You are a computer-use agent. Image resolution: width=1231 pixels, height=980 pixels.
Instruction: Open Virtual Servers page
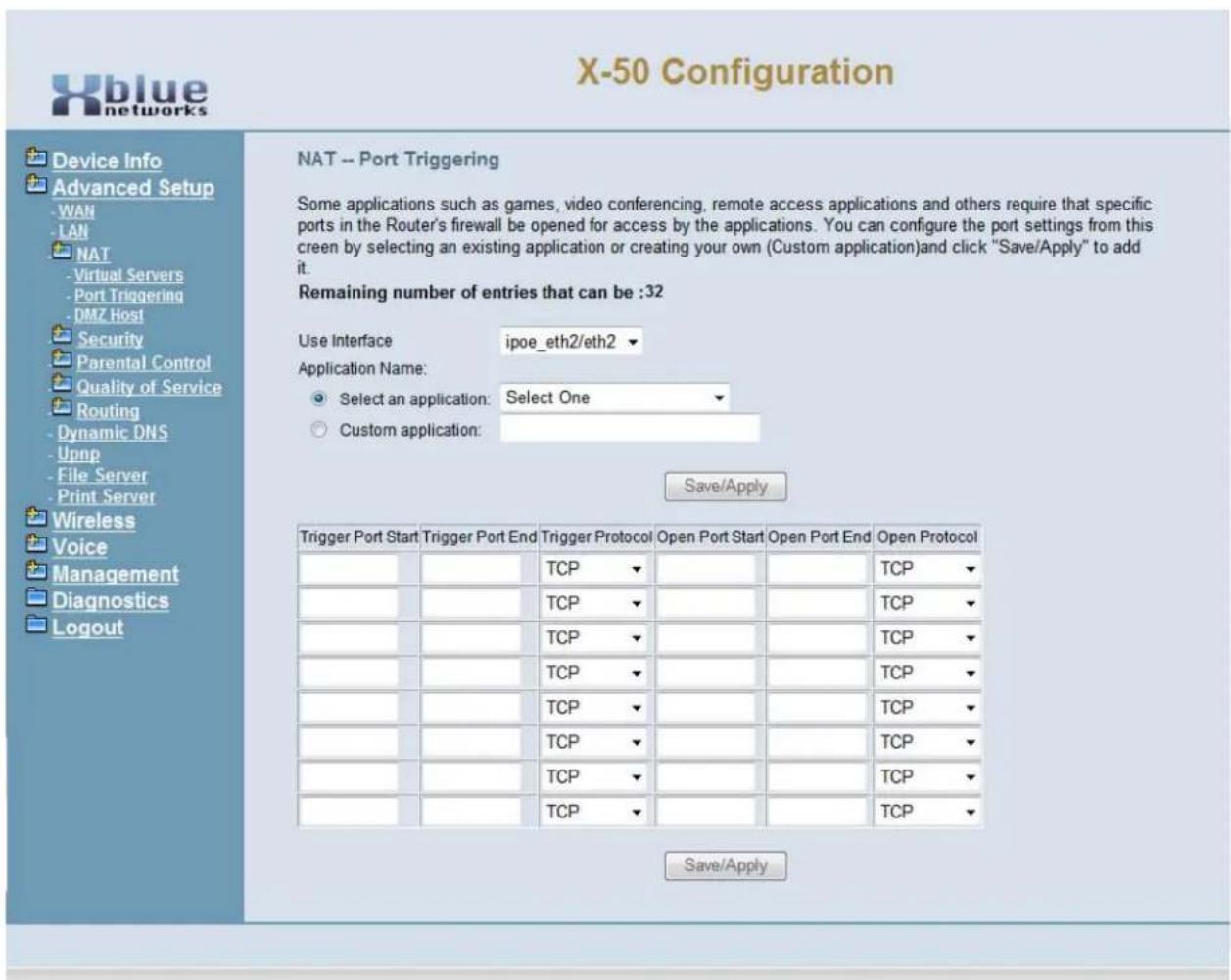click(x=128, y=275)
